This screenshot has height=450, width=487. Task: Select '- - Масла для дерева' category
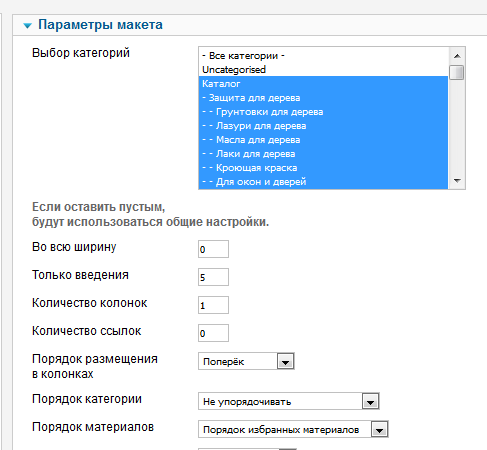pyautogui.click(x=323, y=140)
